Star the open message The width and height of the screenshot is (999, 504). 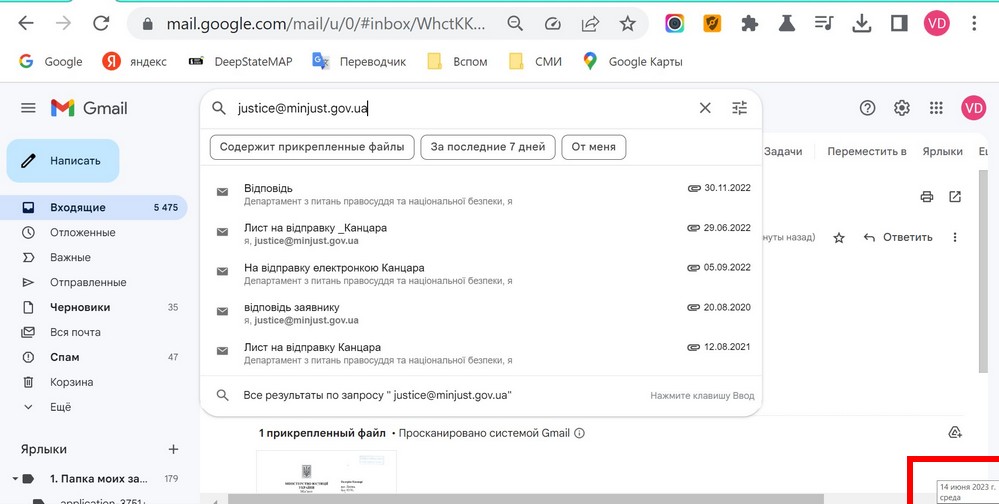pyautogui.click(x=839, y=238)
